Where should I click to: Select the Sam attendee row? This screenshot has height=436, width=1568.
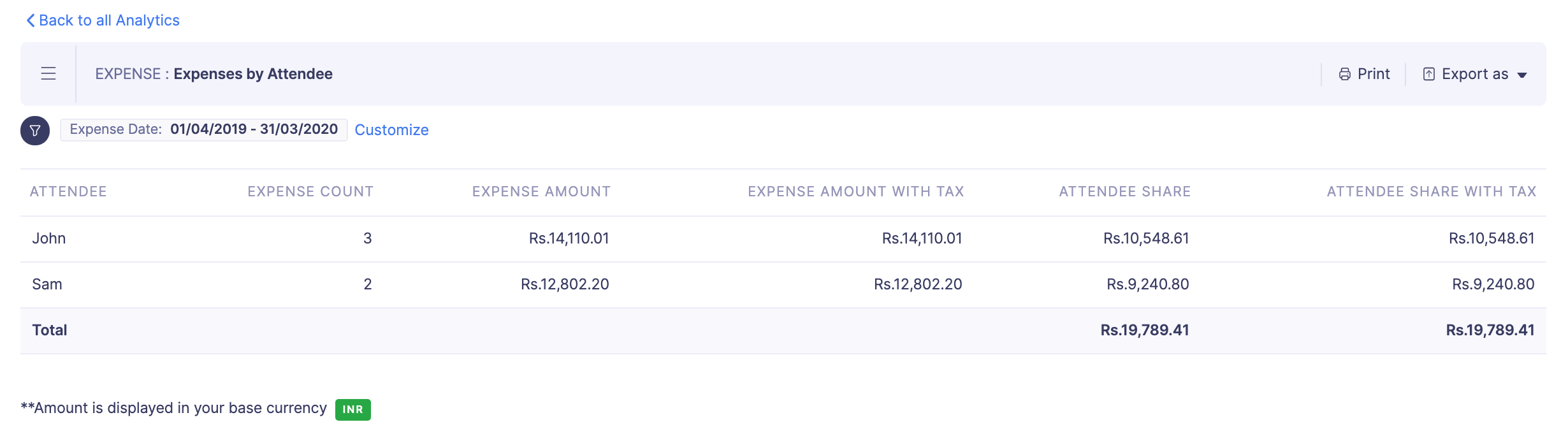[47, 284]
